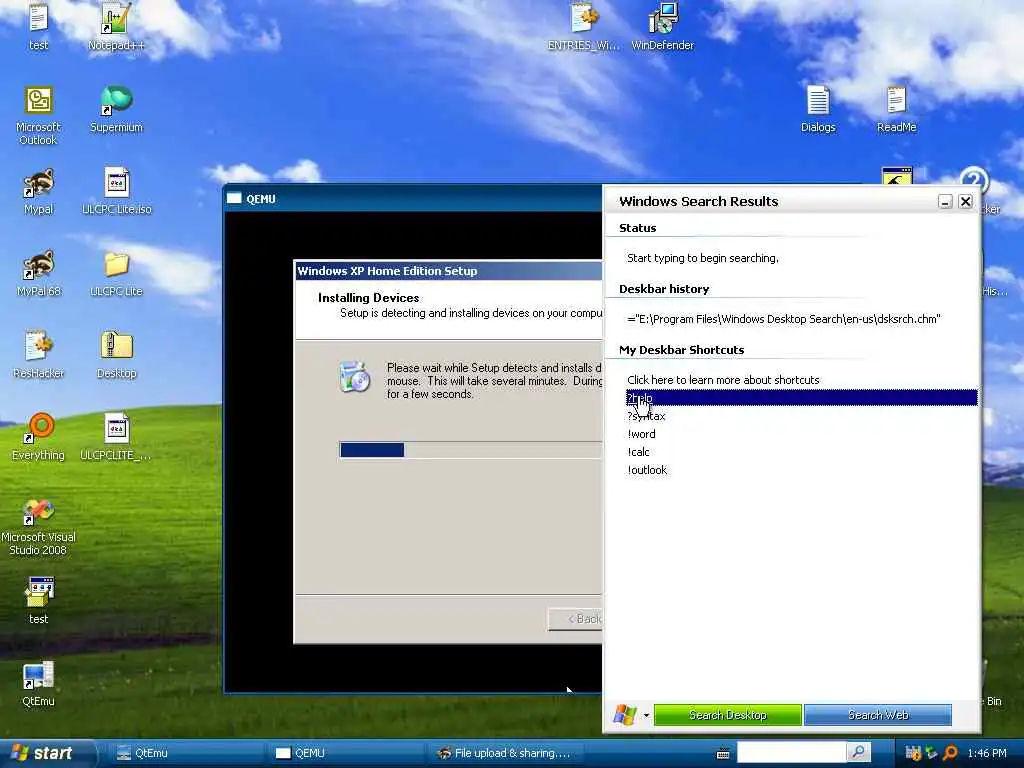Click the Search Desktop button

point(728,715)
